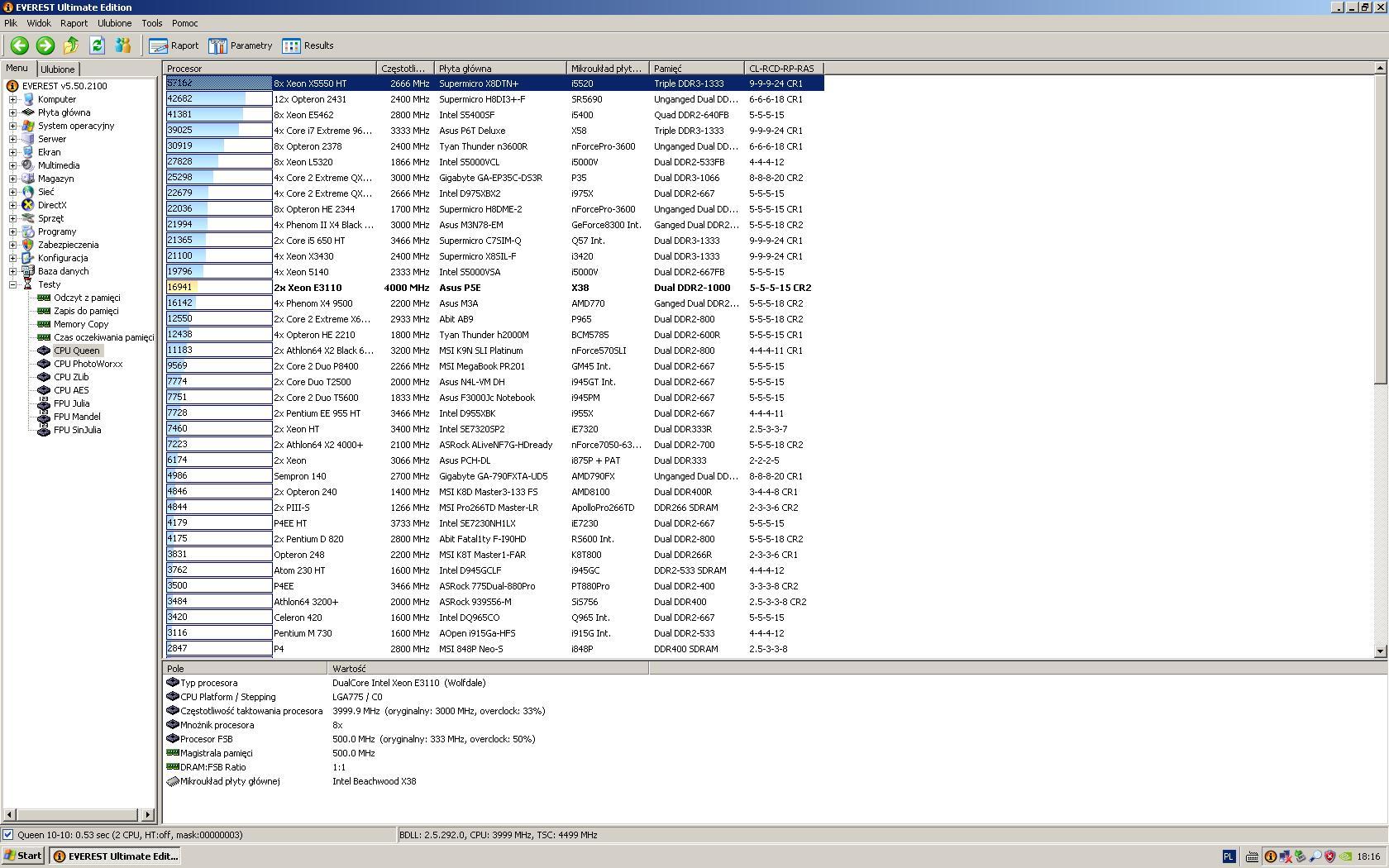Toggle the checkbox in the status bar

tap(8, 835)
